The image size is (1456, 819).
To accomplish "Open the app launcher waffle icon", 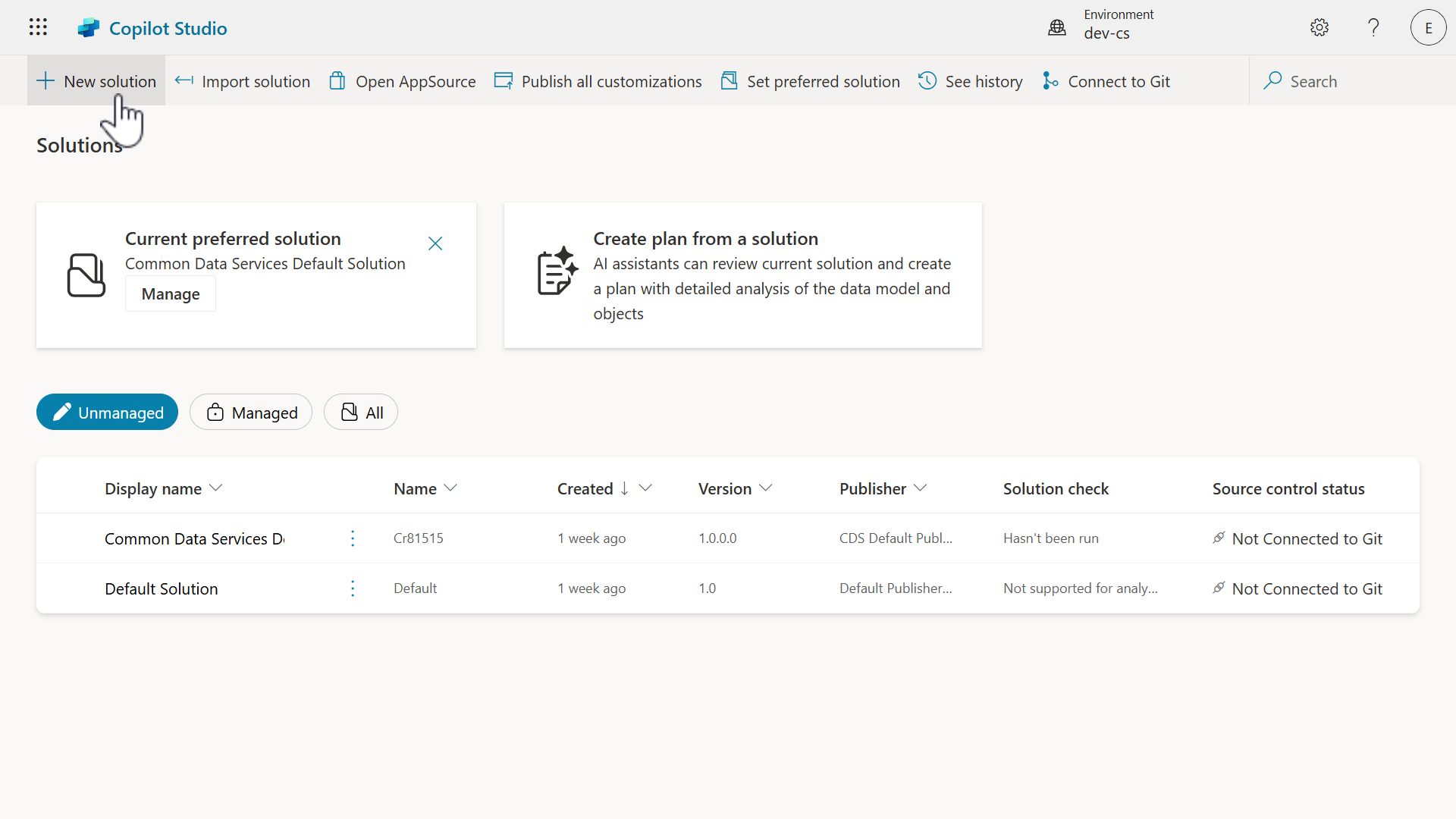I will (x=38, y=27).
